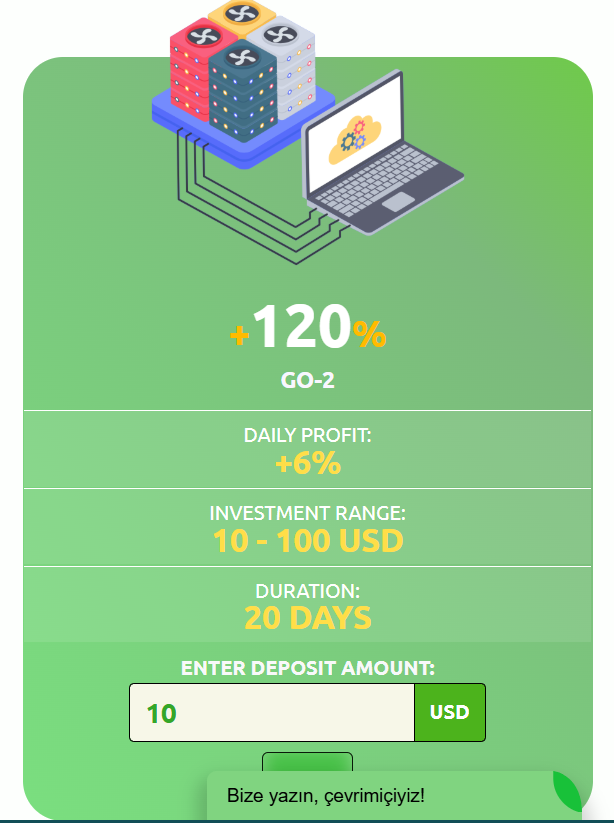This screenshot has height=823, width=614.
Task: Click the Duration 20 Days row
Action: [x=307, y=605]
